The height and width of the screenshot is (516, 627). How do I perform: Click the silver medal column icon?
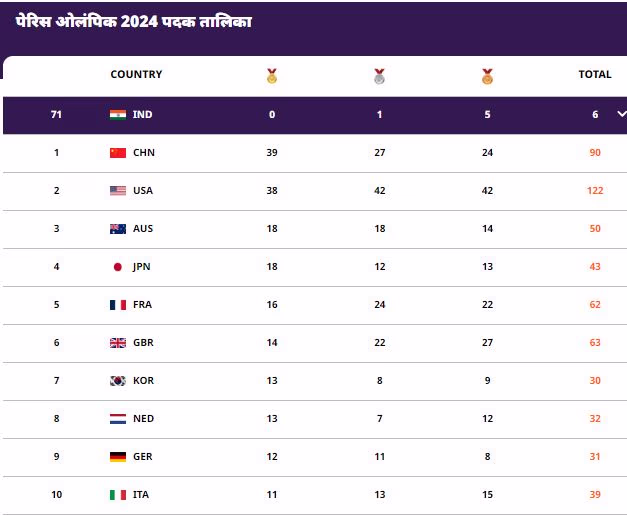380,75
